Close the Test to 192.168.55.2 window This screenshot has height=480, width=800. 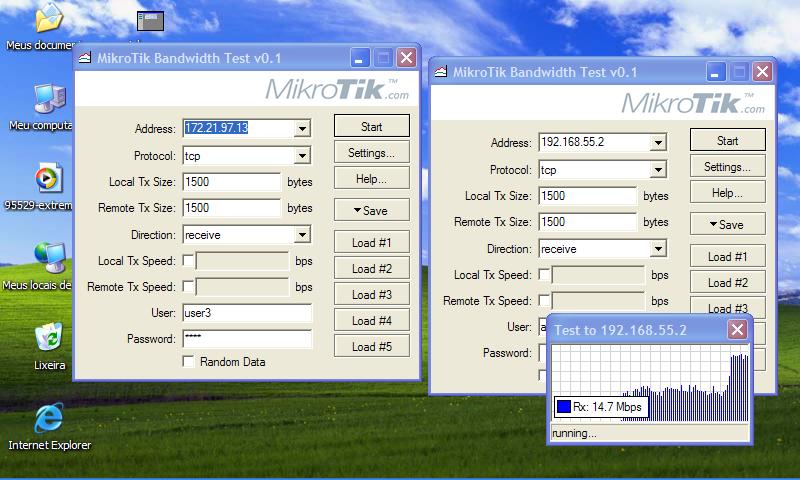pyautogui.click(x=737, y=330)
